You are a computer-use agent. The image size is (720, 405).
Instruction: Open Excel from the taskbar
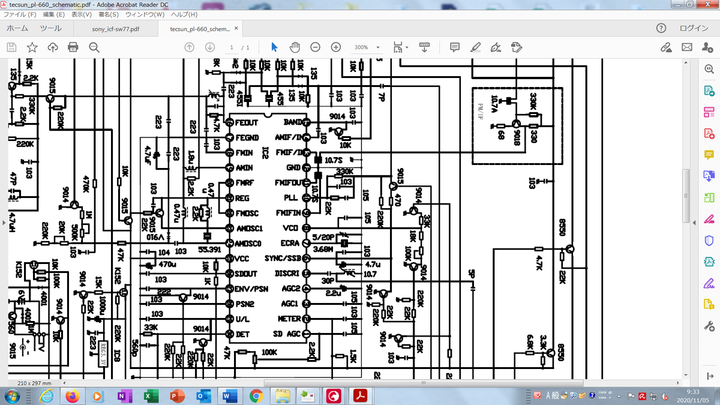click(x=151, y=396)
